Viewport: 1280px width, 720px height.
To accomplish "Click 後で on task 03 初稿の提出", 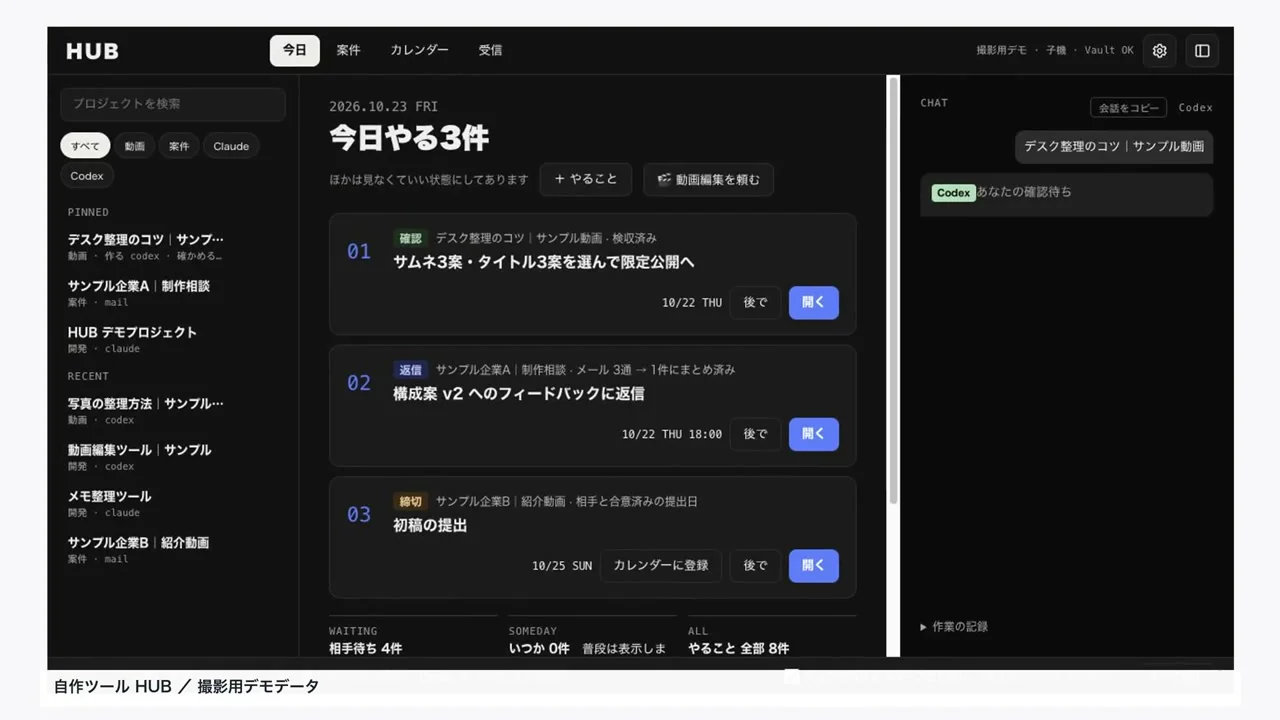I will click(x=755, y=566).
